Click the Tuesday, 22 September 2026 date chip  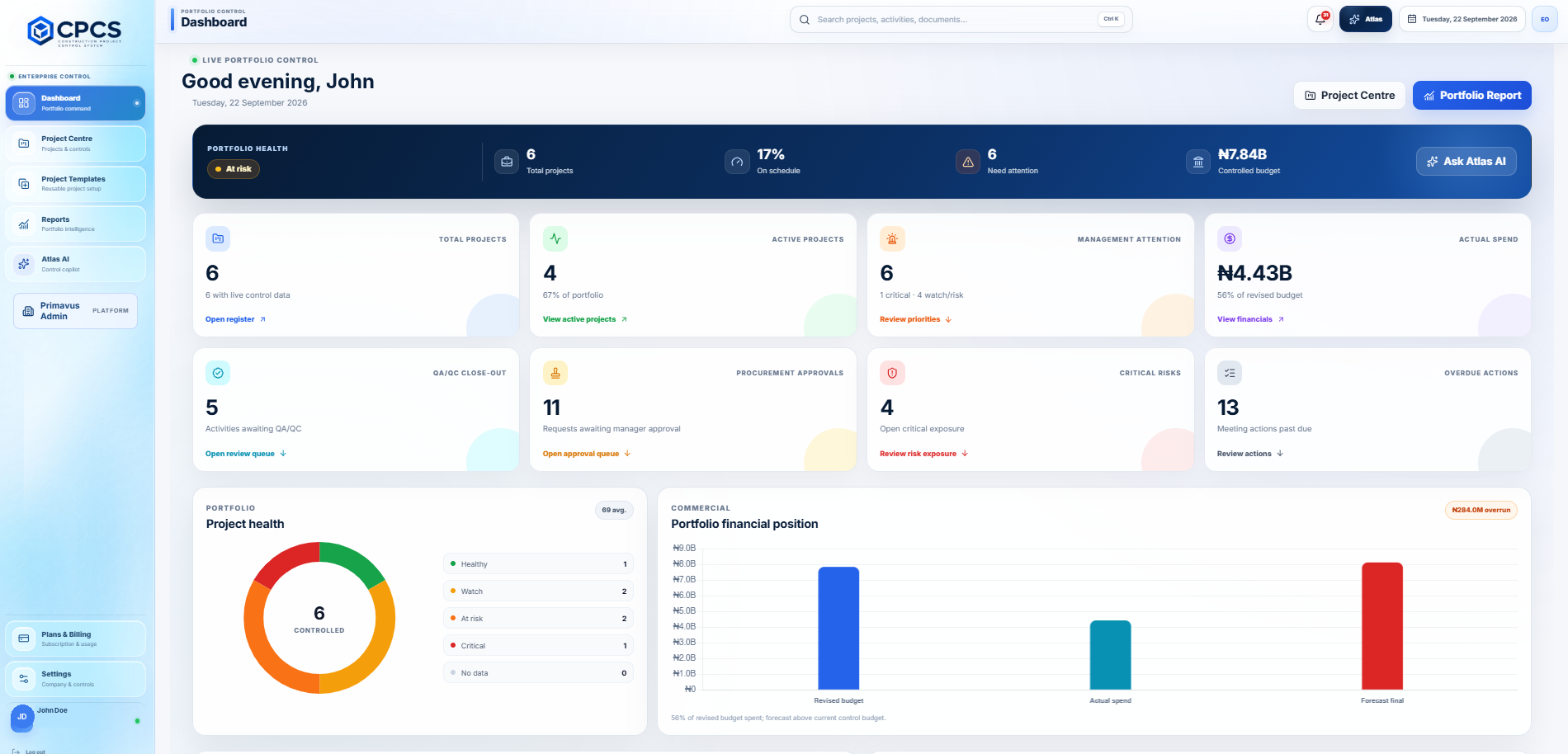click(x=1462, y=19)
